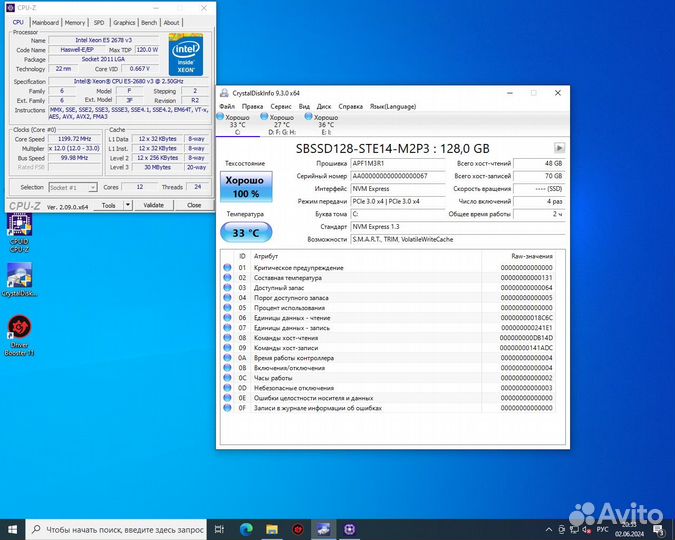
Task: Launch Microsoft Edge from the taskbar
Action: pos(246,529)
